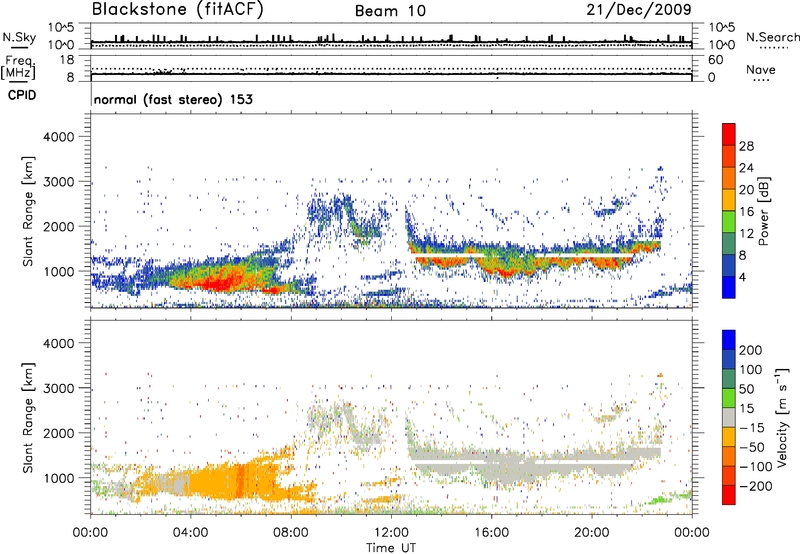Image resolution: width=800 pixels, height=554 pixels.
Task: Click the "Blackstone (fitACF)" plot title
Action: pyautogui.click(x=177, y=9)
